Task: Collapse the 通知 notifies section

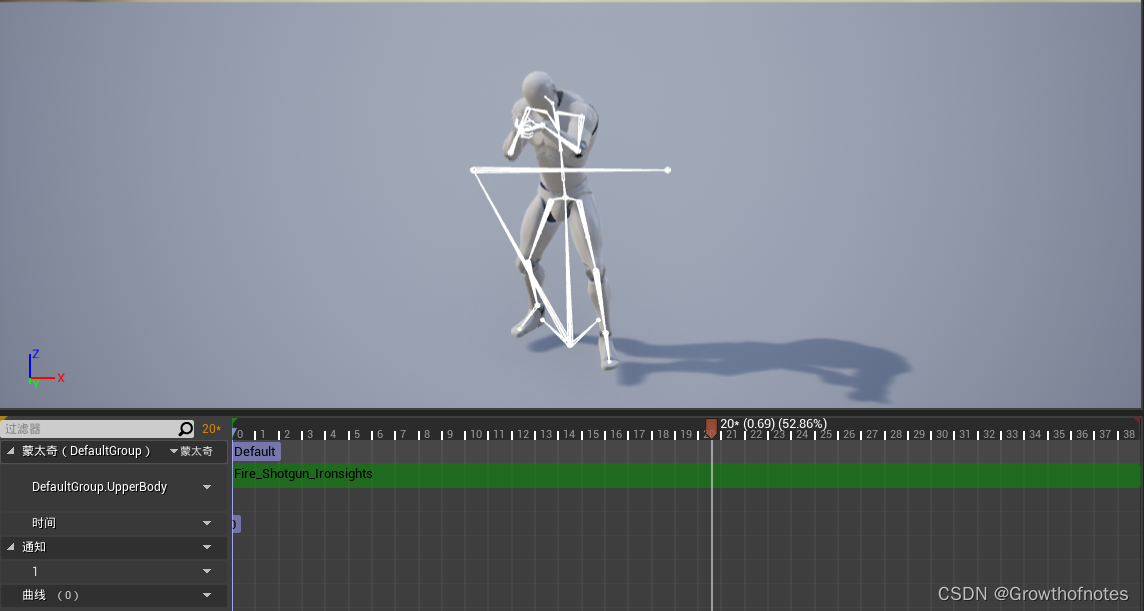Action: 10,547
